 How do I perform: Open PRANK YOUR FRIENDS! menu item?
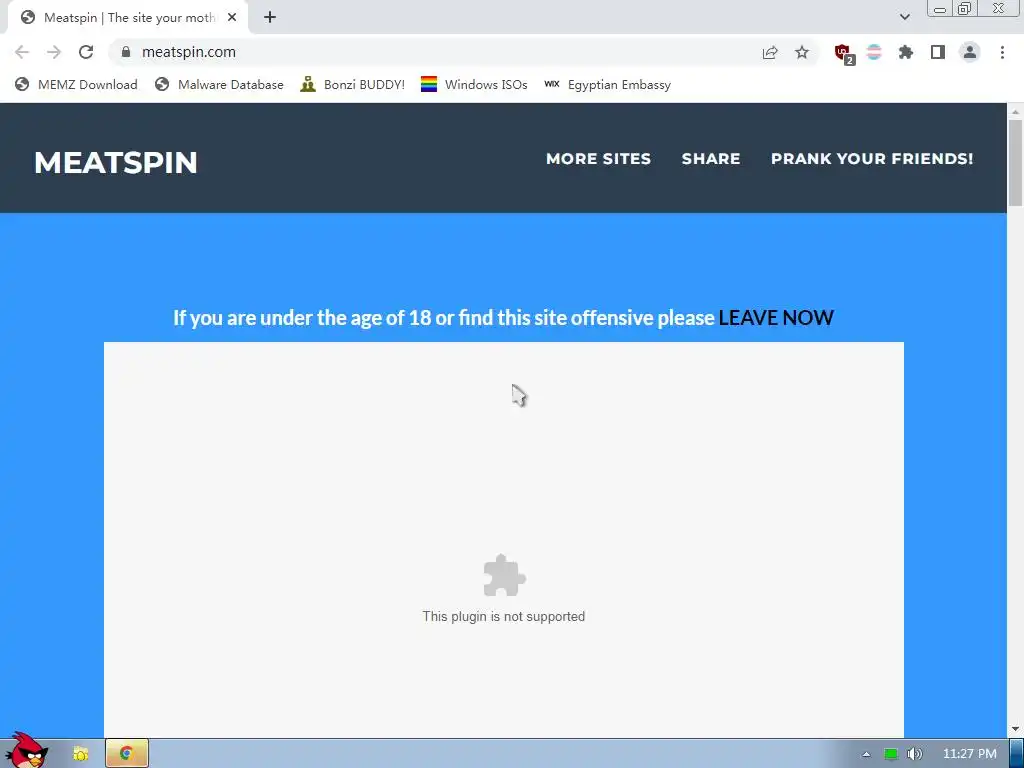pos(872,159)
